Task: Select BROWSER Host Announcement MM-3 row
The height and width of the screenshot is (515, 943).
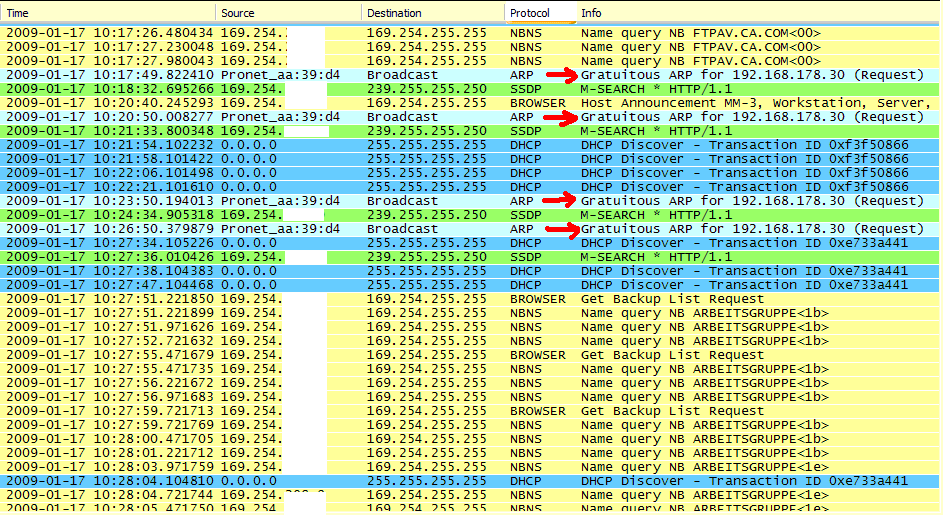Action: tap(470, 103)
